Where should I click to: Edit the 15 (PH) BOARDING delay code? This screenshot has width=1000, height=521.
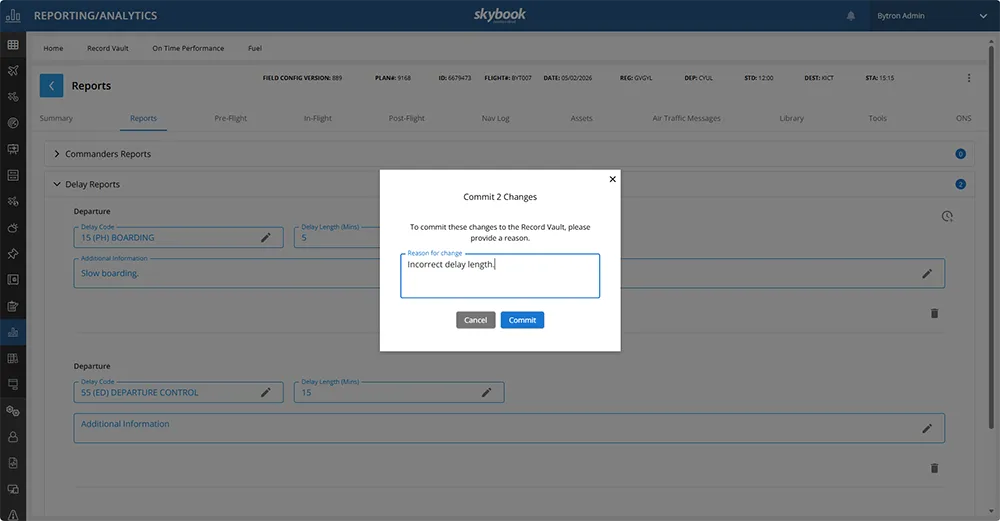(x=266, y=238)
